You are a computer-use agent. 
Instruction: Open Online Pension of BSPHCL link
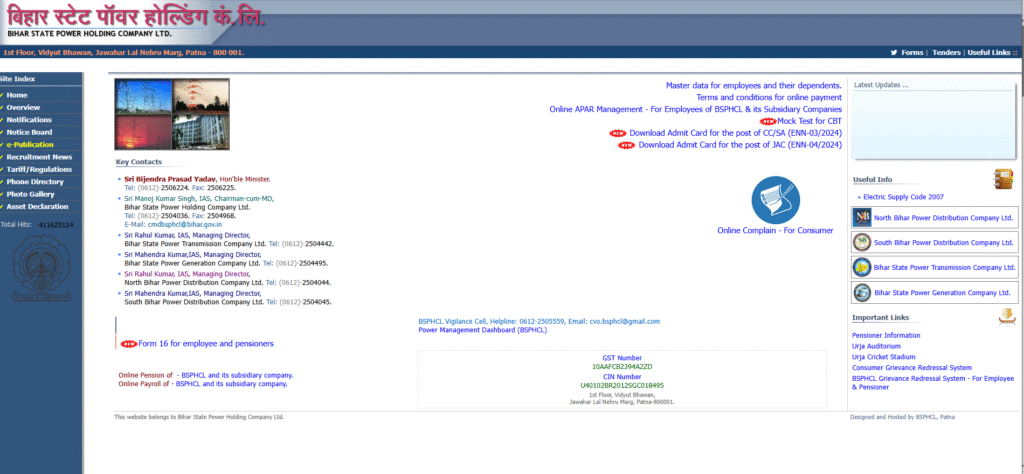click(x=206, y=376)
